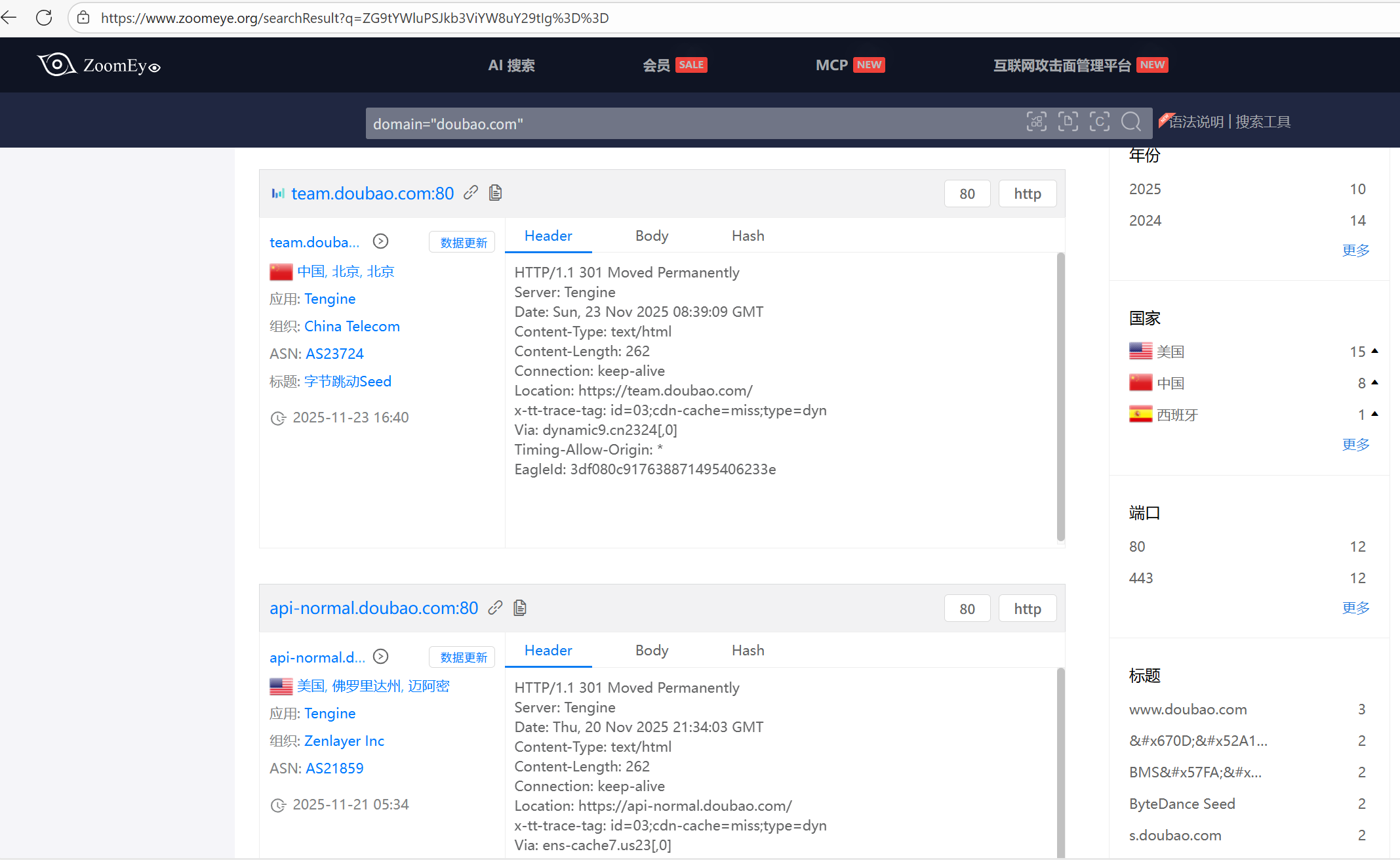
Task: Click bar chart icon before team.doubao.com
Action: [x=277, y=194]
